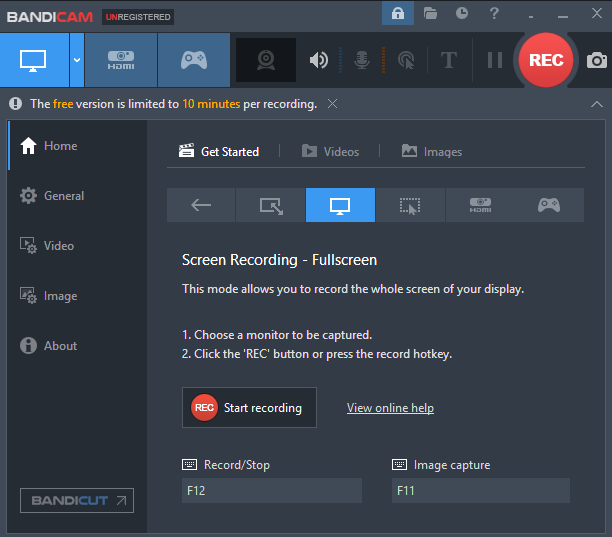Click Record/Stop hotkey field F12

(x=272, y=491)
